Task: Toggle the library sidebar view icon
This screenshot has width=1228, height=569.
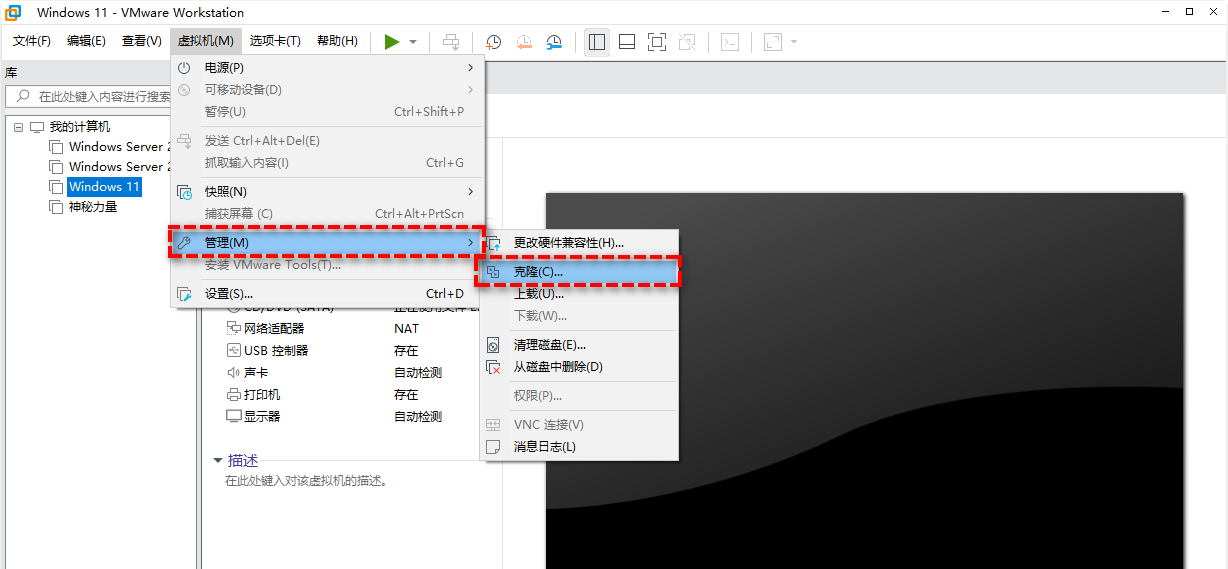Action: click(x=597, y=42)
